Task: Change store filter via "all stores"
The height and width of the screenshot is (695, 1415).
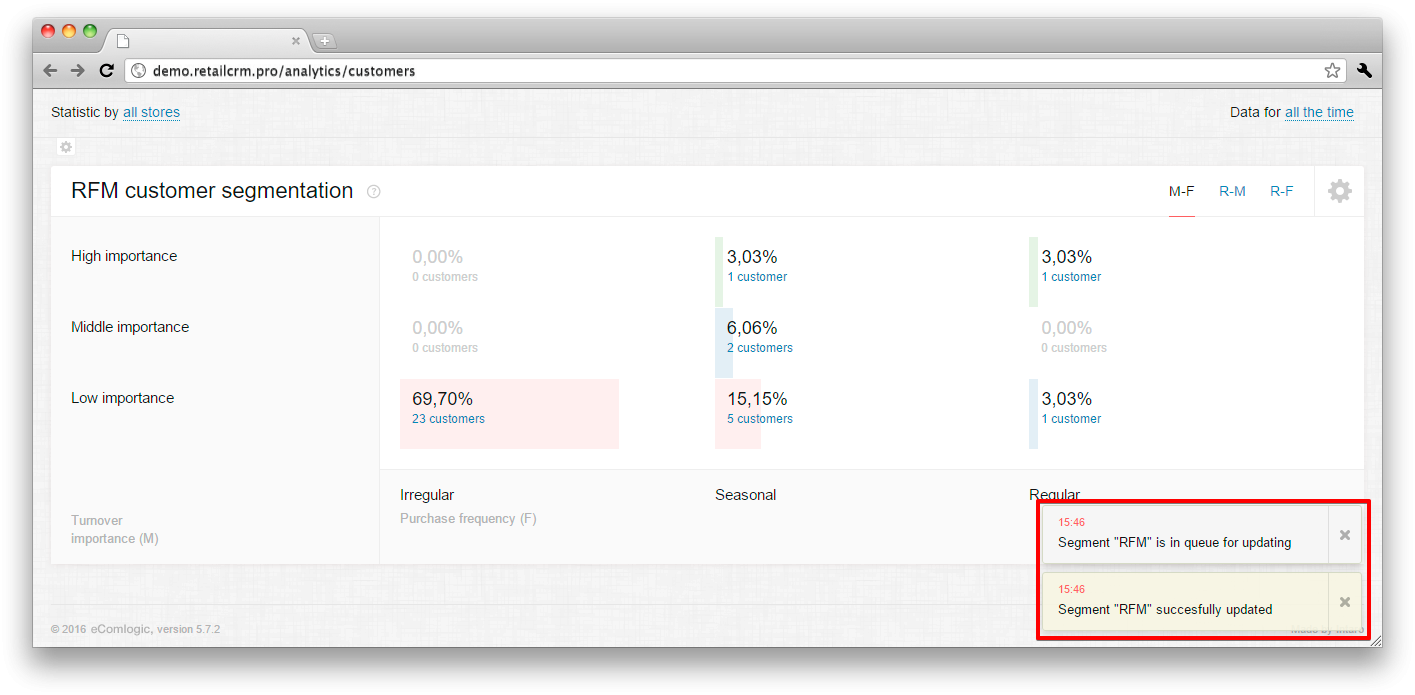Action: coord(152,113)
